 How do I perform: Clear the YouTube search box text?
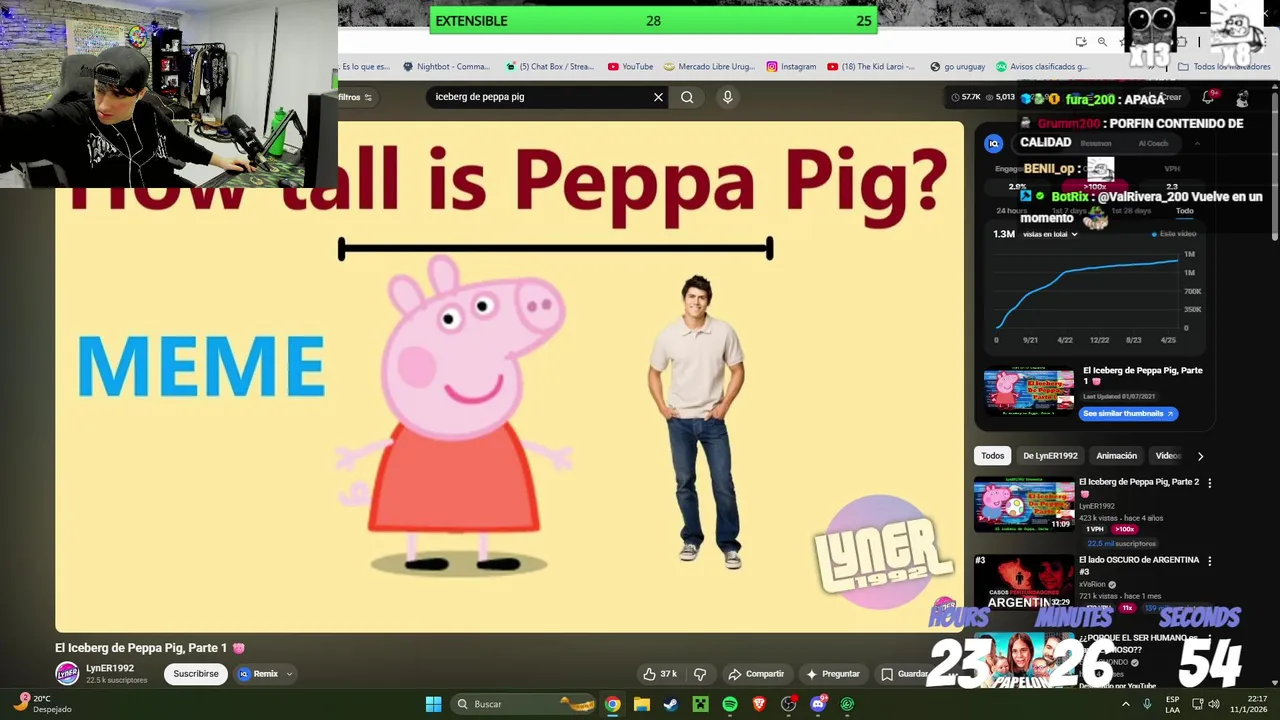[658, 97]
